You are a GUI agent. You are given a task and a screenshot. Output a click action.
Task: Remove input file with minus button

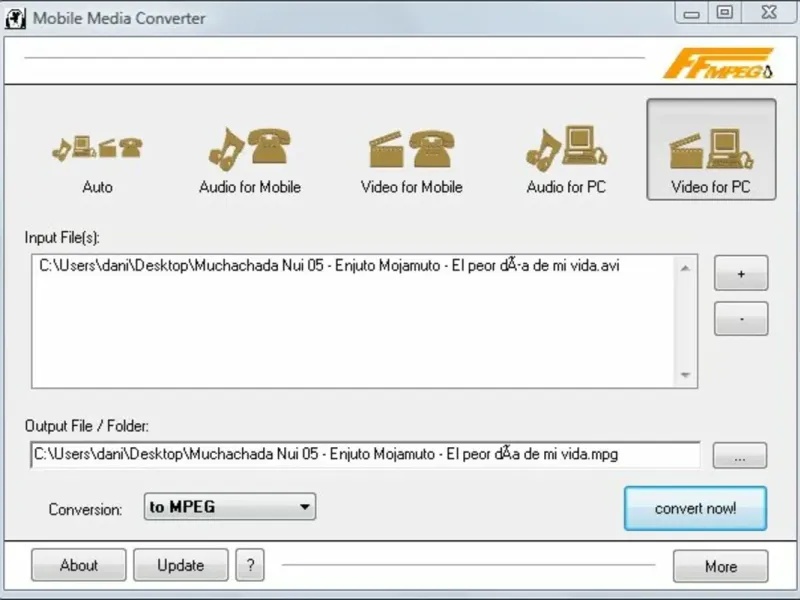(x=741, y=319)
